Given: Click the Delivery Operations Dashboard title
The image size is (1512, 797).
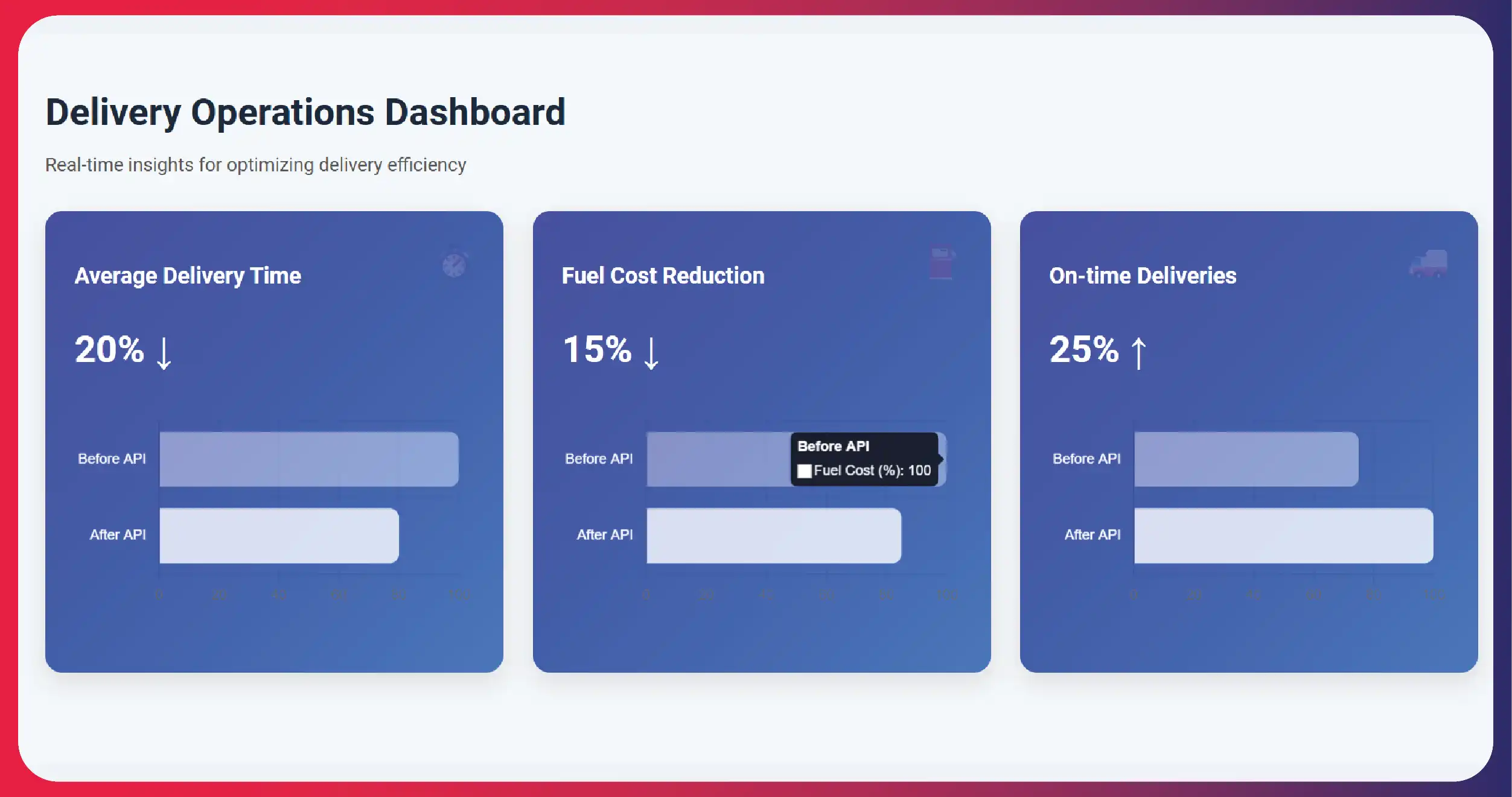Looking at the screenshot, I should tap(305, 112).
